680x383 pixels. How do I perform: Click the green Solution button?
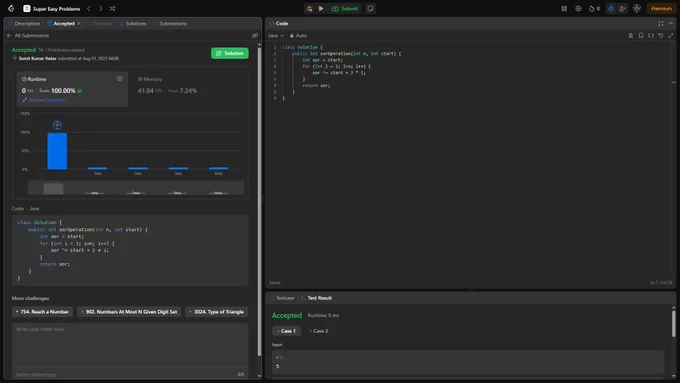(230, 53)
